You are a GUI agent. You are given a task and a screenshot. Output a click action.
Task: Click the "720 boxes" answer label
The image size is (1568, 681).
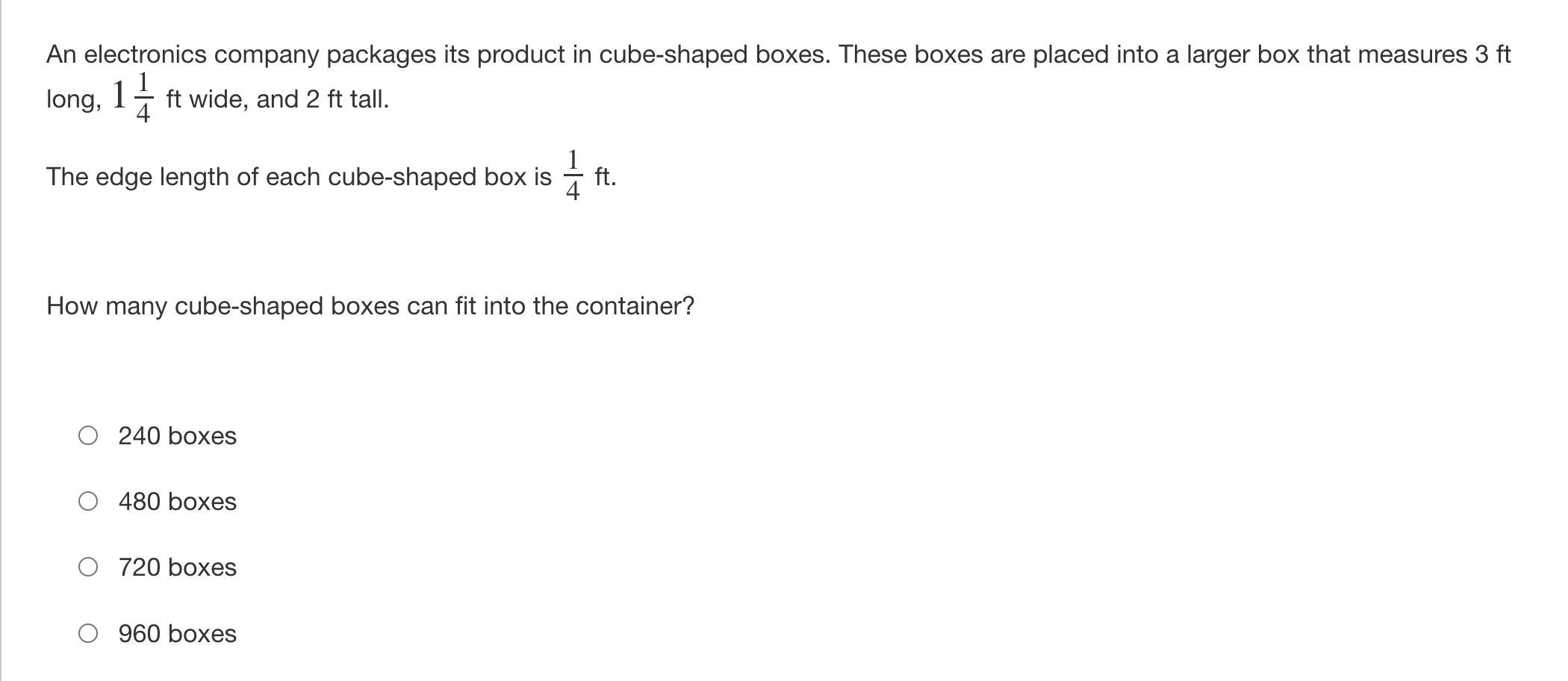(177, 567)
